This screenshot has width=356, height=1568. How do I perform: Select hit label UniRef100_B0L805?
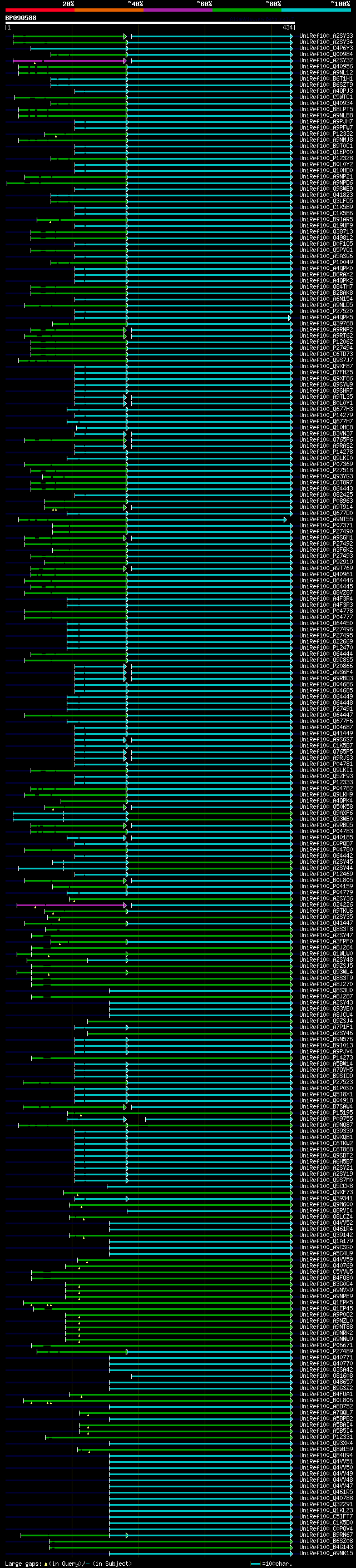(326, 880)
